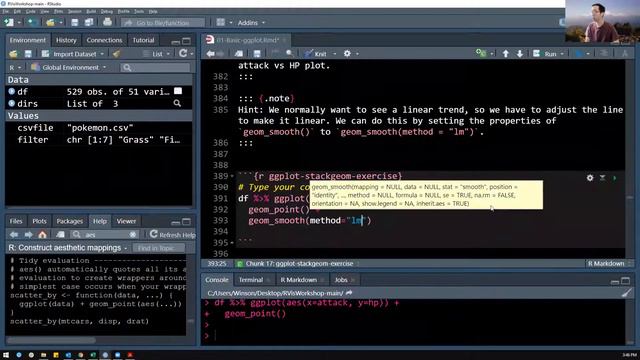
Task: Click the Environment search field
Action: point(156,67)
